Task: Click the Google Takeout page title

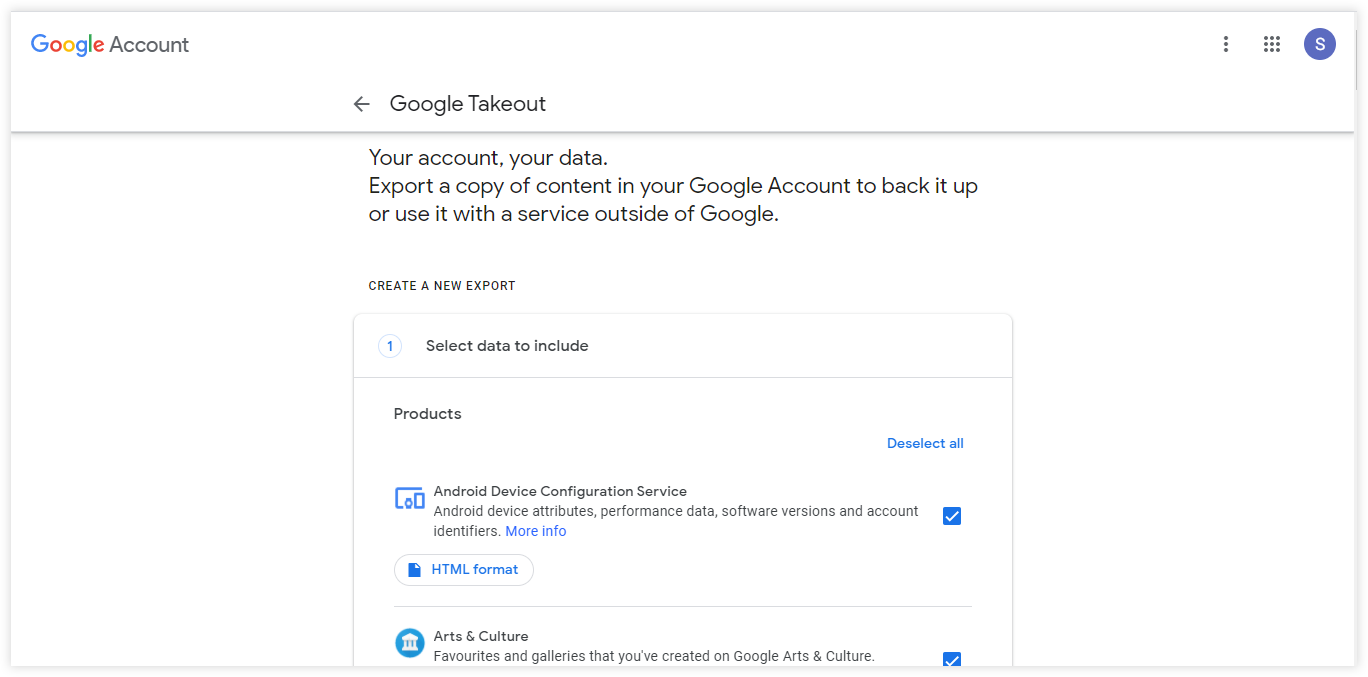Action: tap(468, 104)
